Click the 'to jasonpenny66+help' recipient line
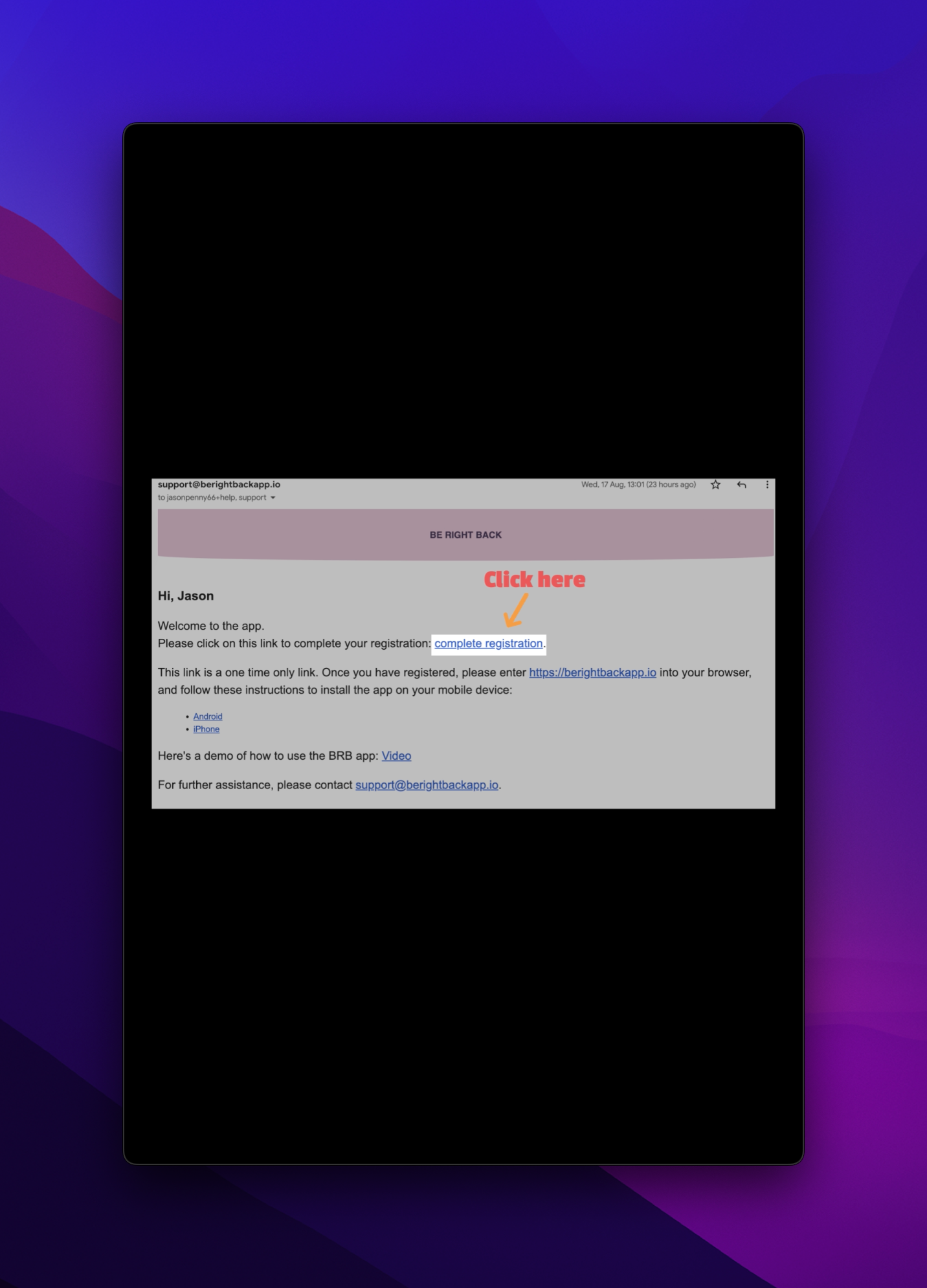 [212, 498]
